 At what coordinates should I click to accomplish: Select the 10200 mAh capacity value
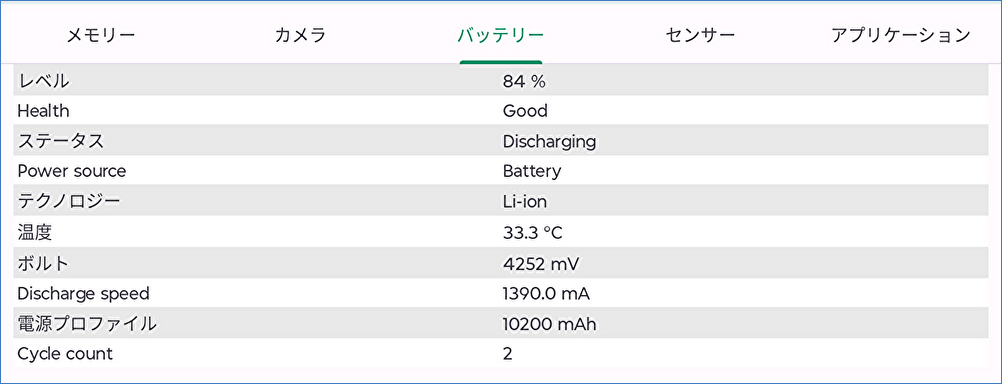(550, 325)
